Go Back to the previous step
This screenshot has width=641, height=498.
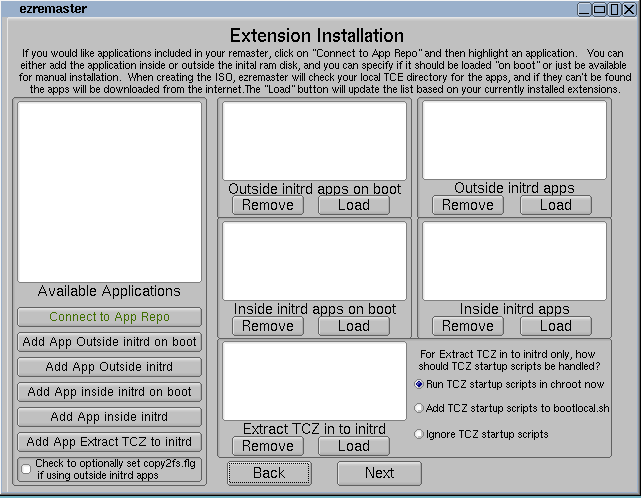tap(268, 473)
